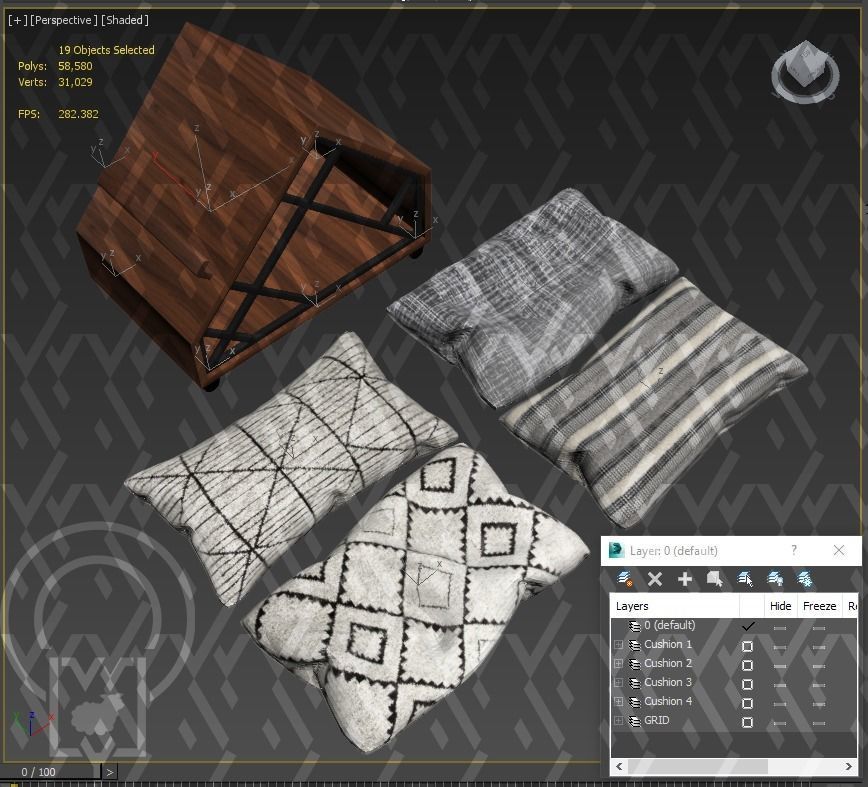Open the [Perspective] viewport menu
The height and width of the screenshot is (787, 868).
click(x=63, y=20)
